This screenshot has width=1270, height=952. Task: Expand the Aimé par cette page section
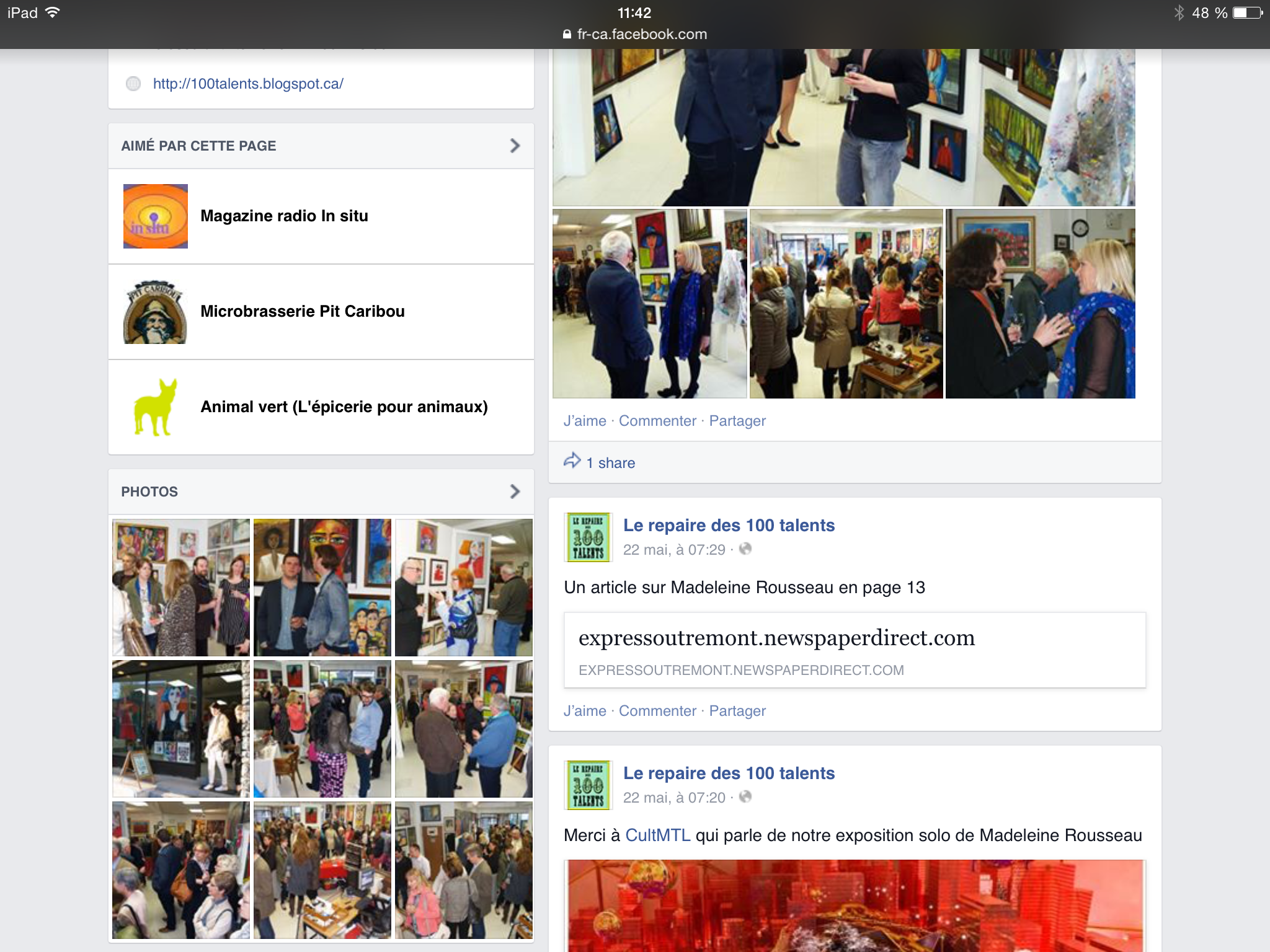[x=514, y=146]
